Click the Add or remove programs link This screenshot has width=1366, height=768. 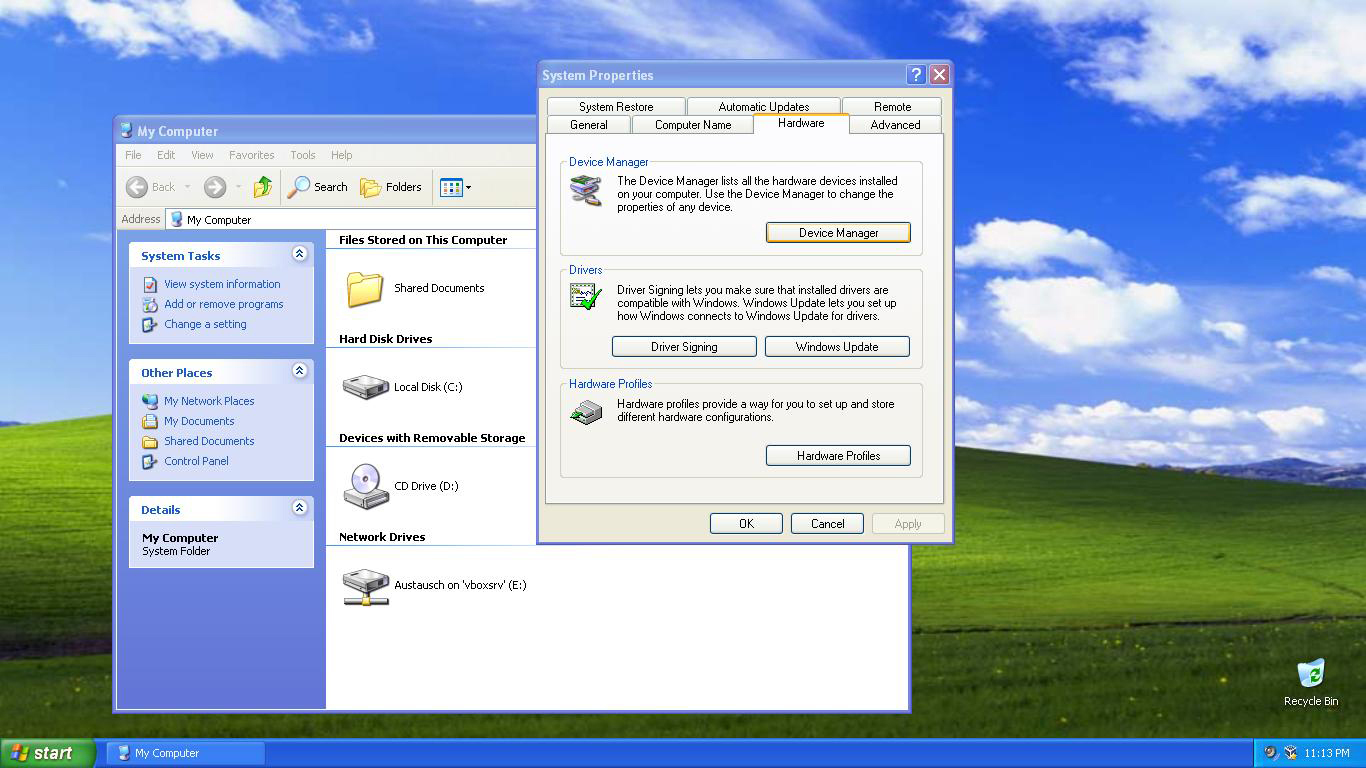[224, 304]
